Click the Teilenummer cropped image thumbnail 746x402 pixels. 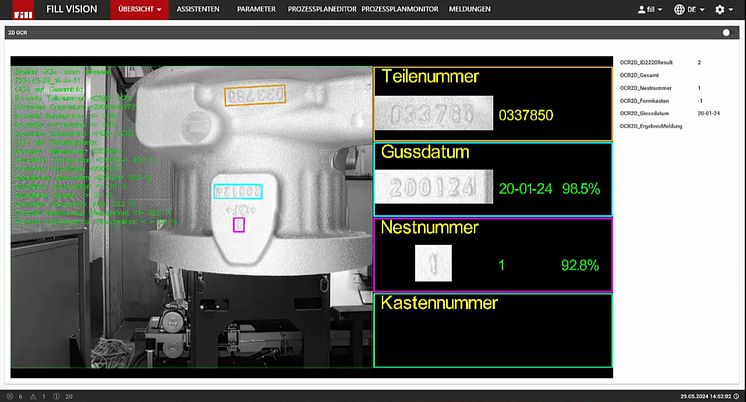point(437,114)
